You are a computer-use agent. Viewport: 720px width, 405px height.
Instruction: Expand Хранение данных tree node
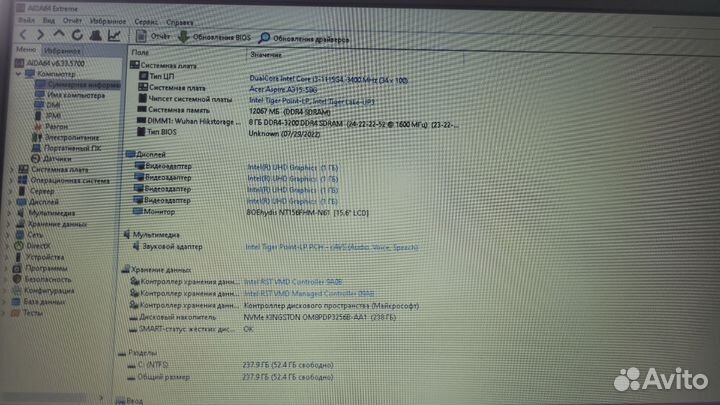coord(9,224)
